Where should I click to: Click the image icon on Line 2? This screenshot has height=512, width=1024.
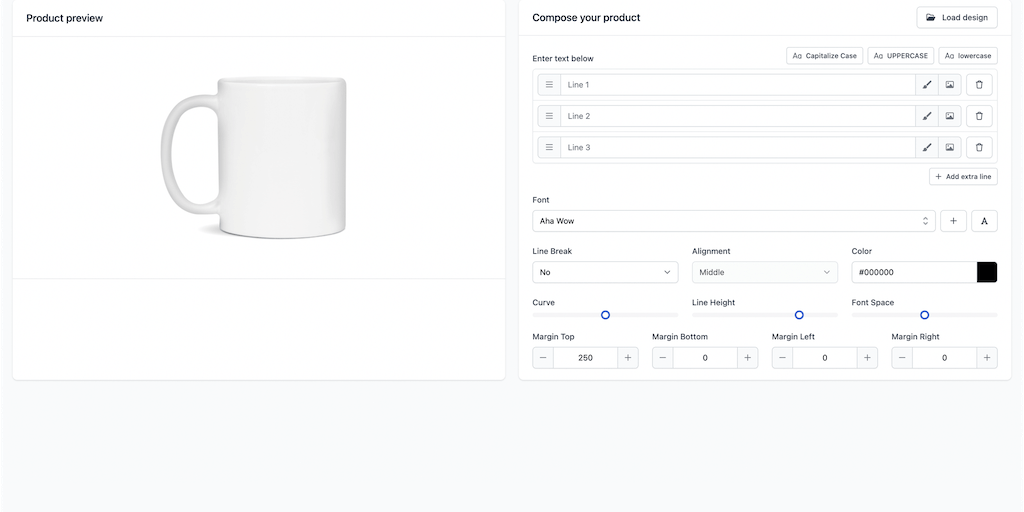tap(950, 116)
